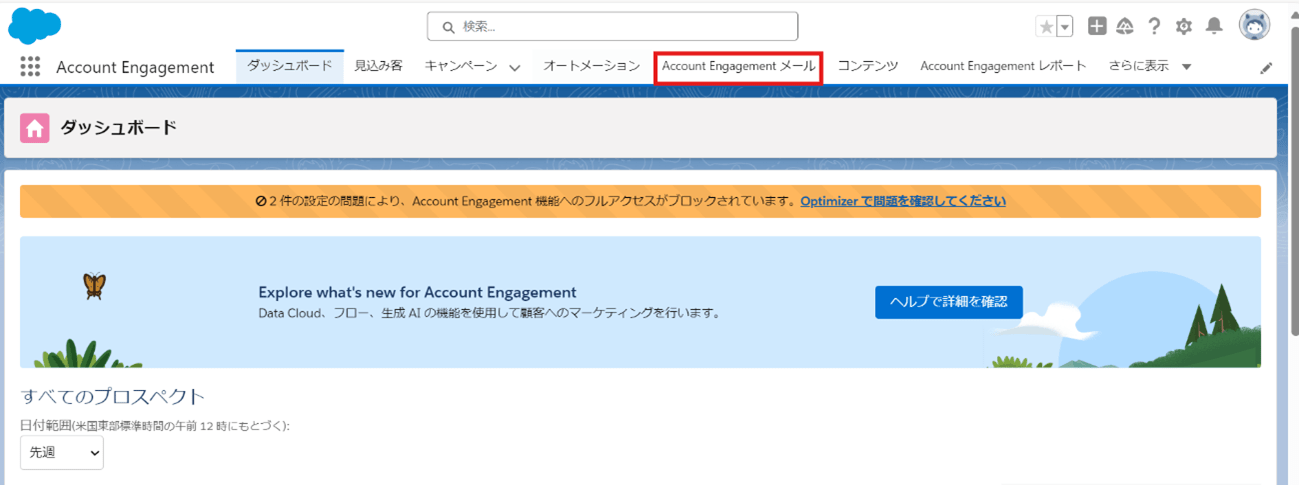Open the favorites list dropdown arrow

1065,27
